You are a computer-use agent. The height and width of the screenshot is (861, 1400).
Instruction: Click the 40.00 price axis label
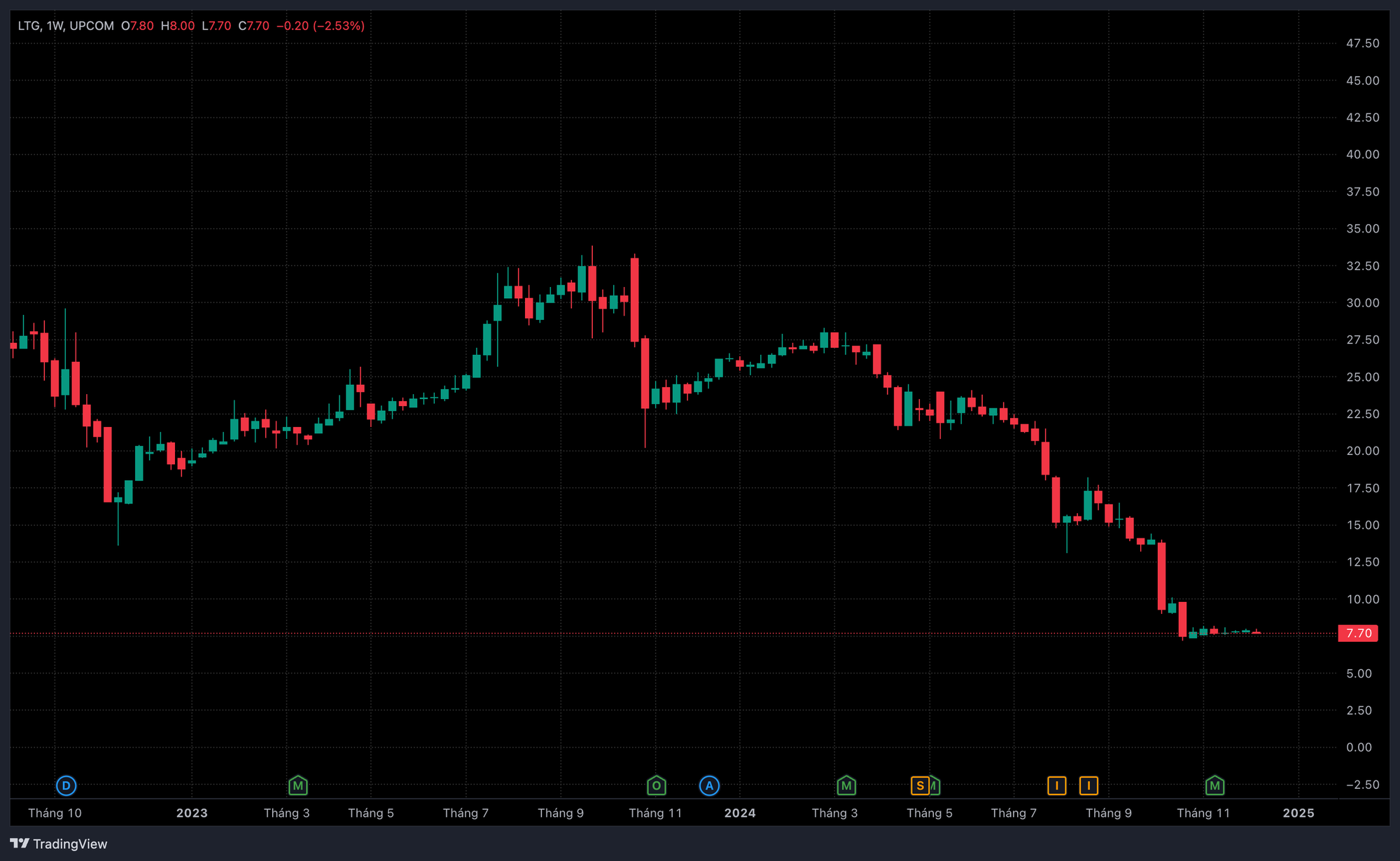coord(1362,155)
